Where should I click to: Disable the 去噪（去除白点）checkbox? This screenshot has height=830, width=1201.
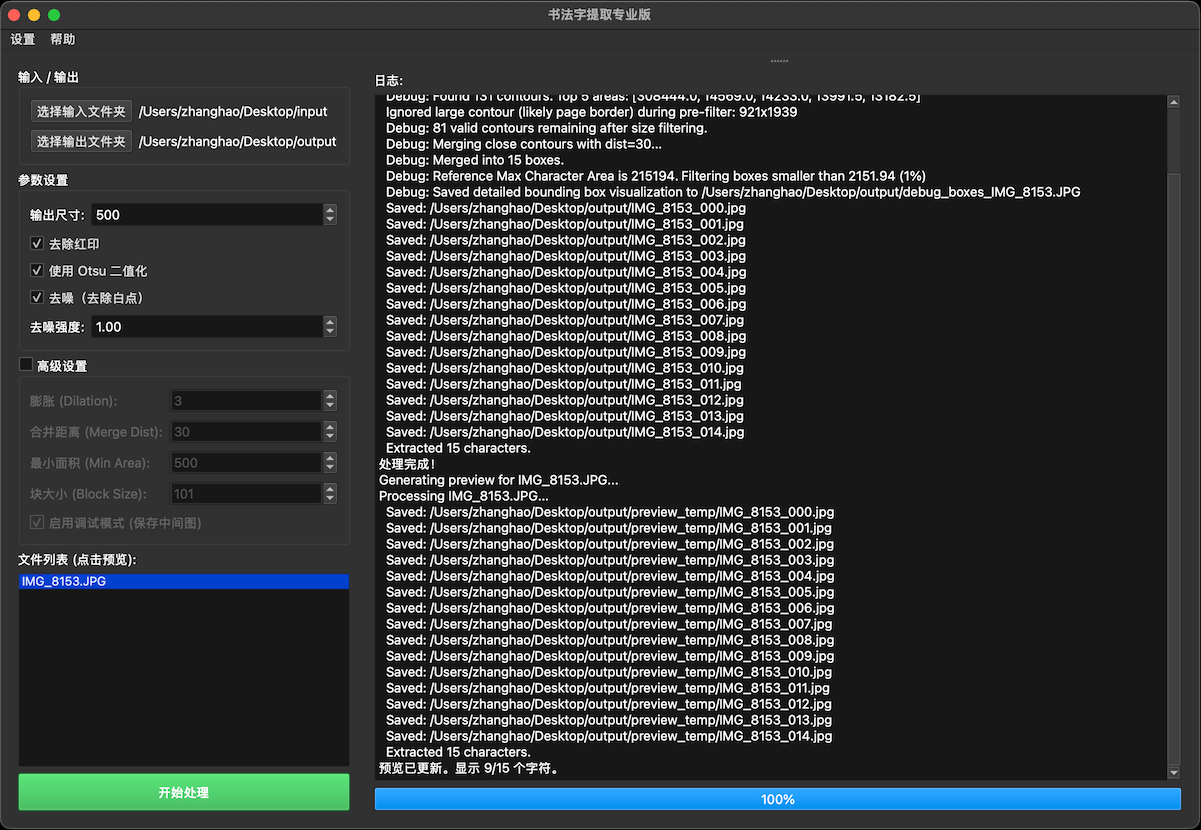pyautogui.click(x=37, y=298)
